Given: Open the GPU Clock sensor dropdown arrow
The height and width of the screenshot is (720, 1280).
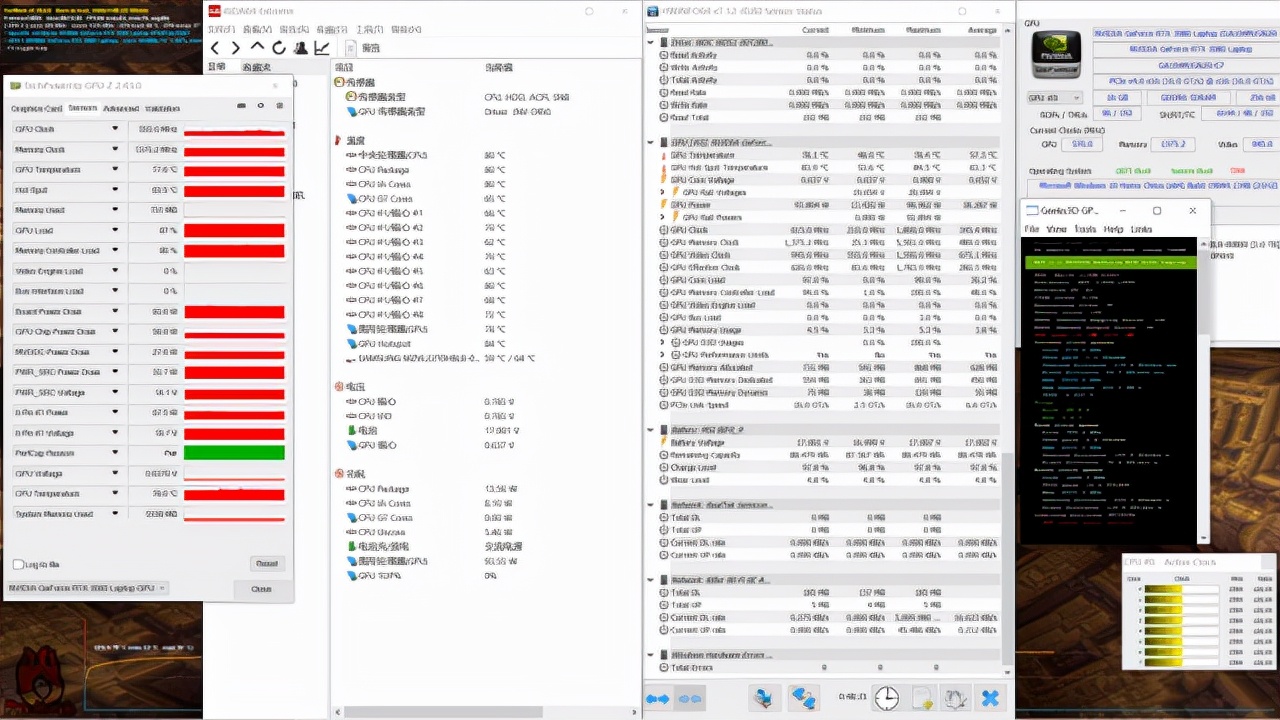Looking at the screenshot, I should pyautogui.click(x=115, y=129).
